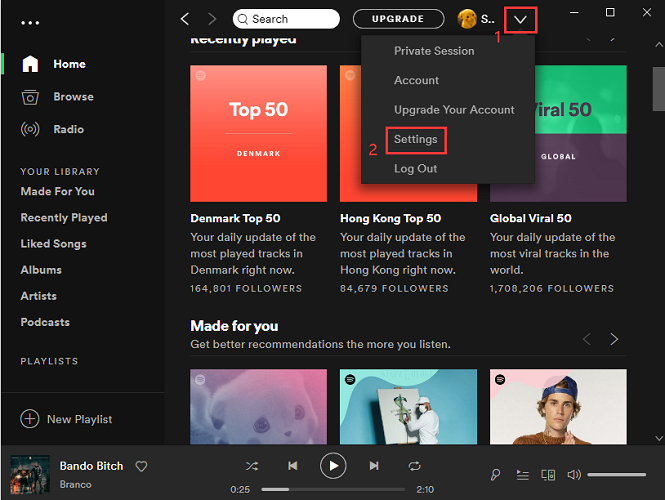Start a Private Session
Viewport: 665px width, 500px height.
point(434,51)
